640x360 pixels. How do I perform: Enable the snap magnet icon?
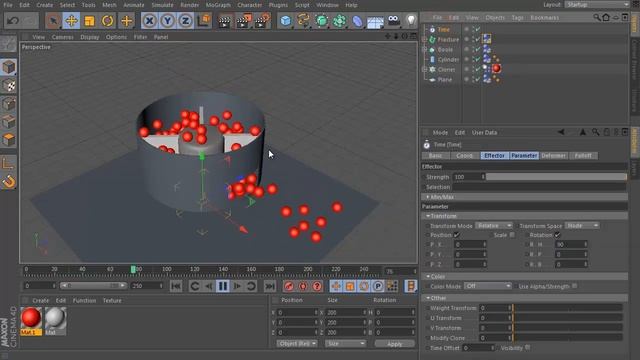click(9, 181)
